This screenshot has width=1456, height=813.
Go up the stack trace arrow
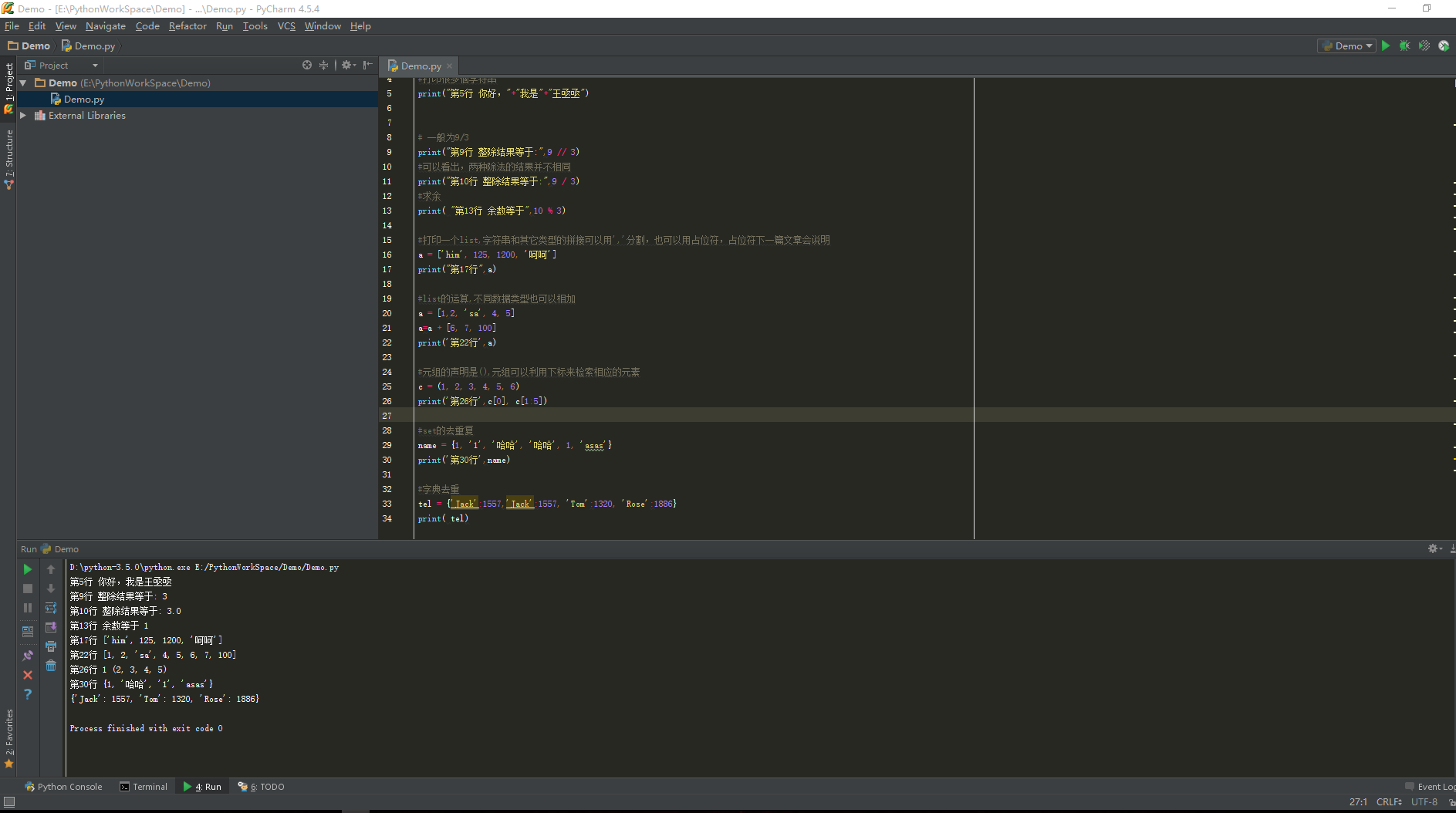point(51,569)
